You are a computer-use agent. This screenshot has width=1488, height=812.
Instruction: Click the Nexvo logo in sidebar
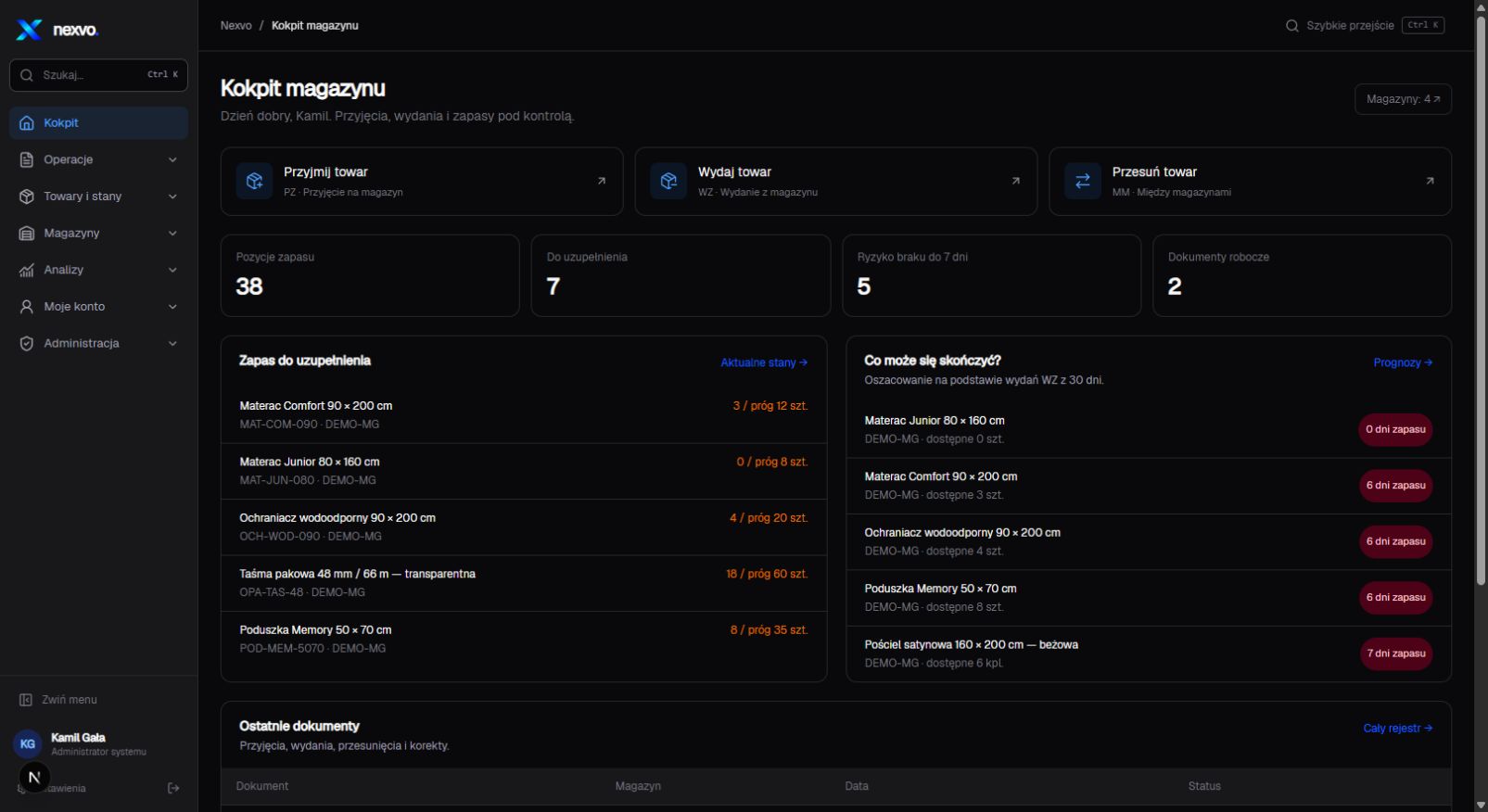click(57, 30)
